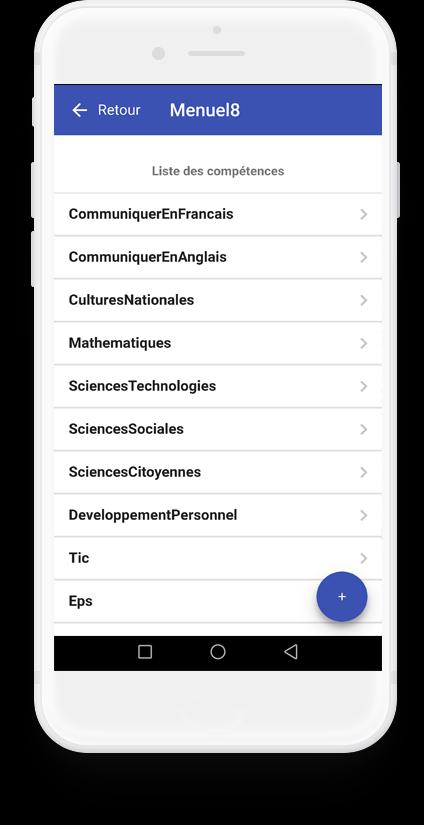Click the Menuel8 header title
Image resolution: width=424 pixels, height=825 pixels.
click(205, 110)
